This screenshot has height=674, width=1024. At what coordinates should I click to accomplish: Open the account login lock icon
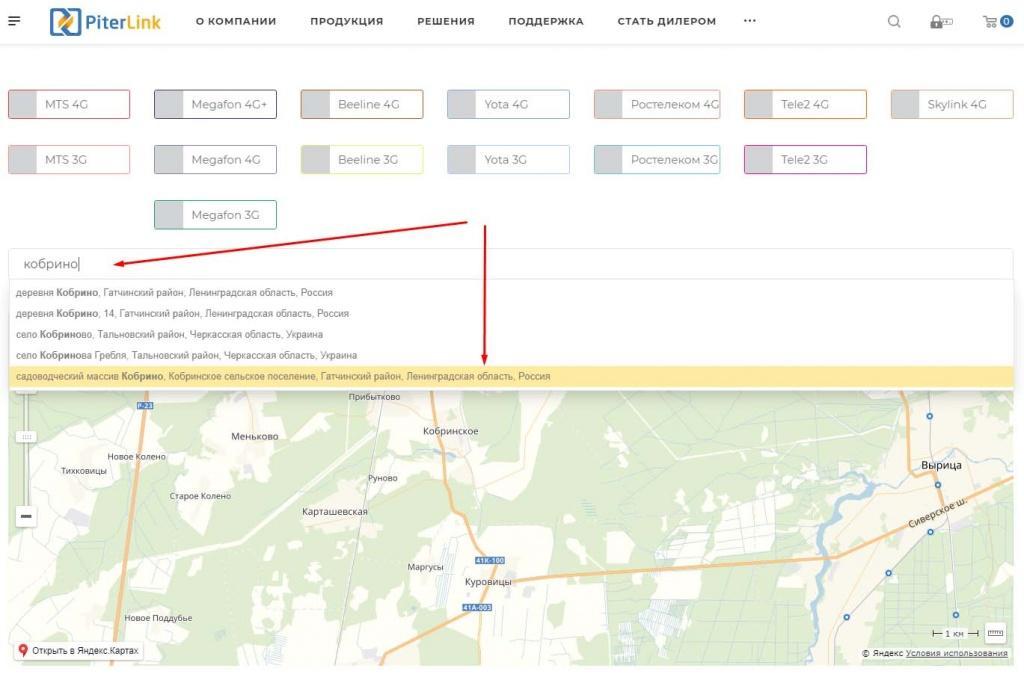[940, 22]
